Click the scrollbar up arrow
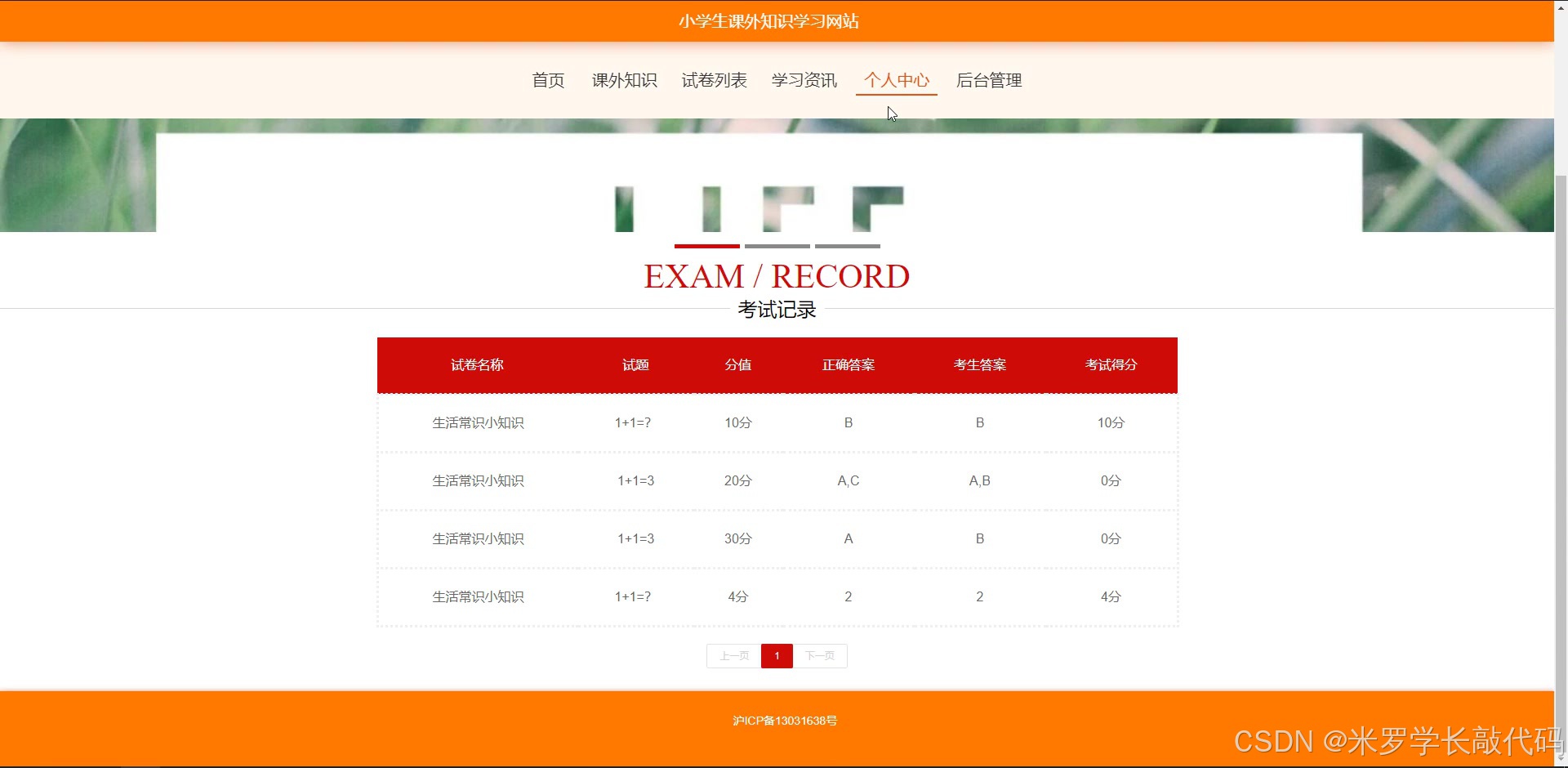 1561,7
